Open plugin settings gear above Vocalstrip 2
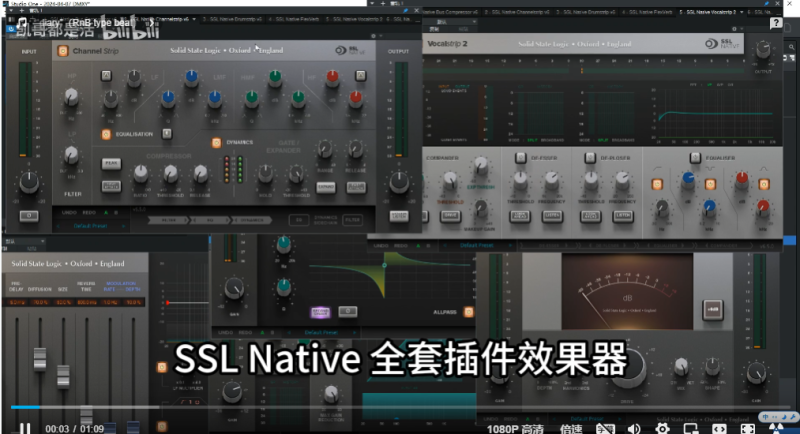The image size is (800, 434). (x=734, y=29)
